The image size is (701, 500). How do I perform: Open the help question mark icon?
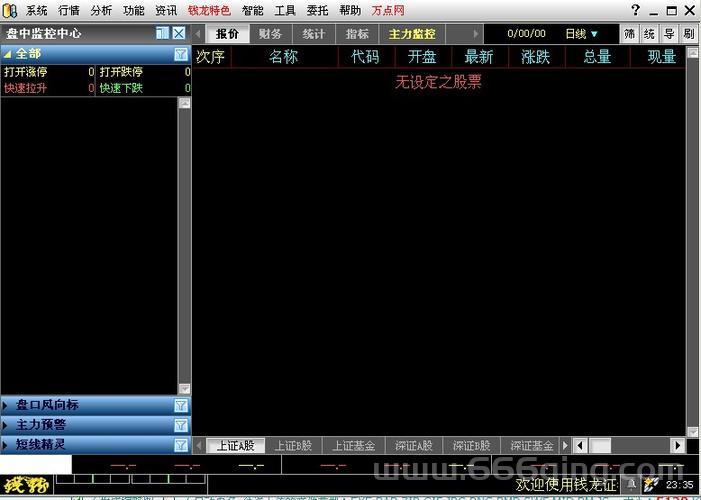(x=635, y=10)
